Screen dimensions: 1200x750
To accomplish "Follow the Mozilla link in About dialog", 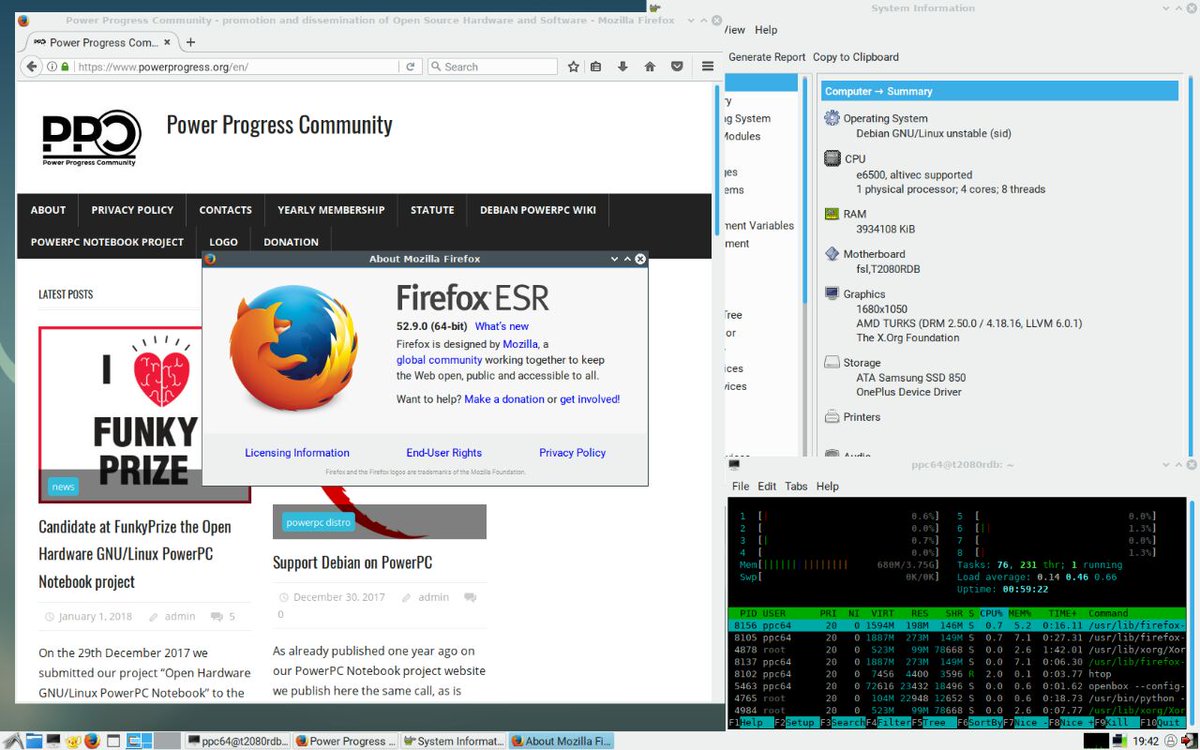I will coord(520,343).
